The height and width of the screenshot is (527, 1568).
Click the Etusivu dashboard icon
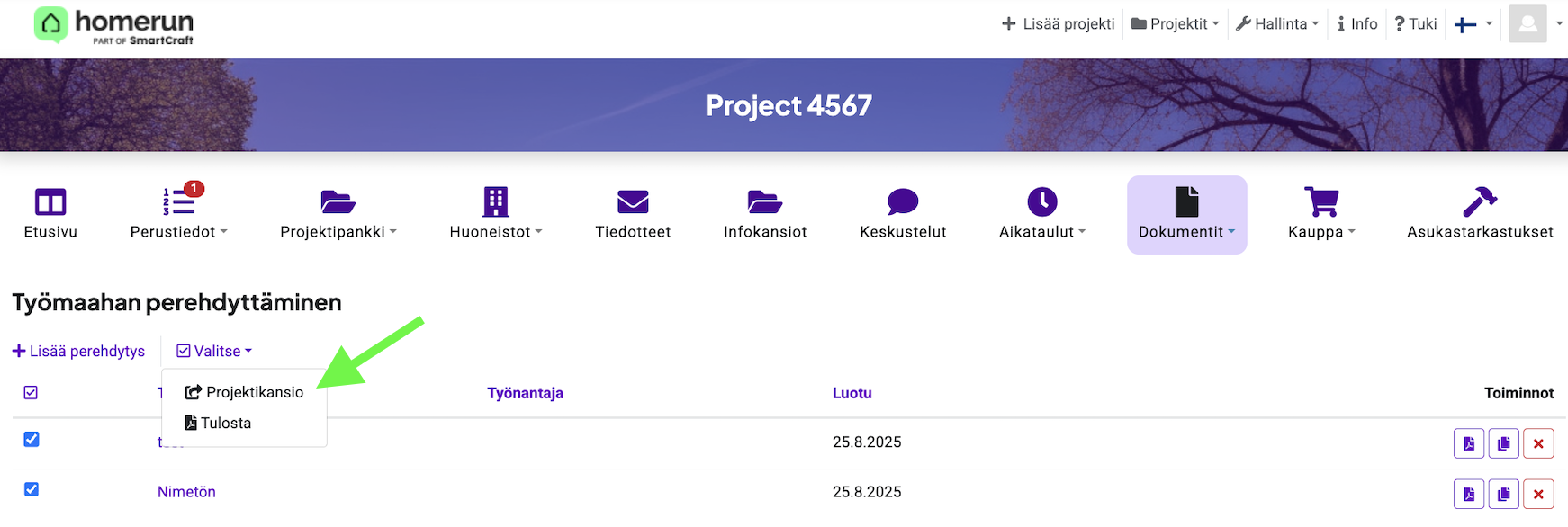point(50,202)
